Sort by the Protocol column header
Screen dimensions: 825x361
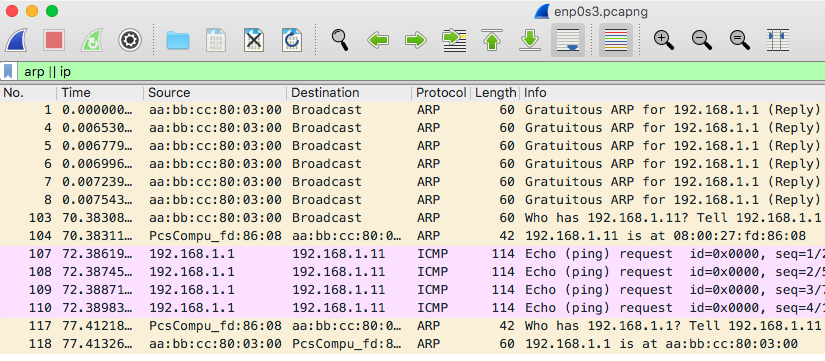point(441,93)
